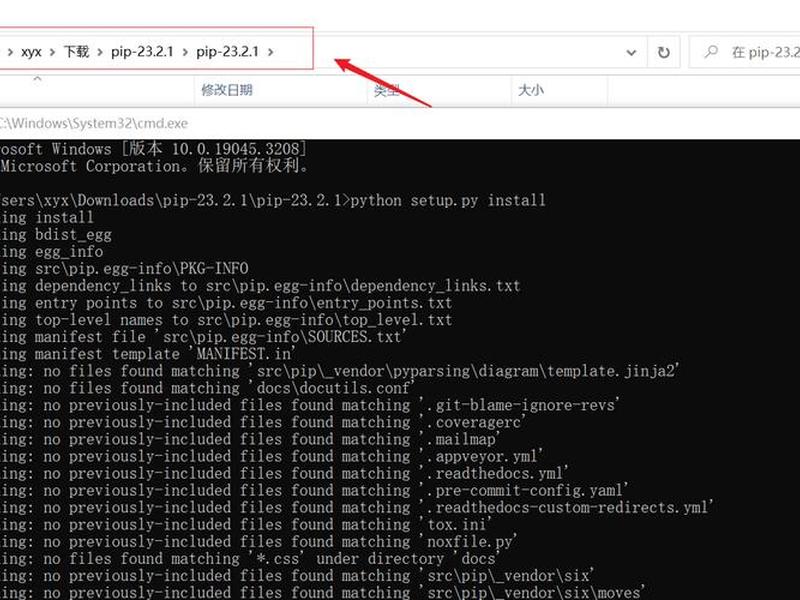Click the cmd.exe path in the title bar
The width and height of the screenshot is (800, 600).
(94, 123)
